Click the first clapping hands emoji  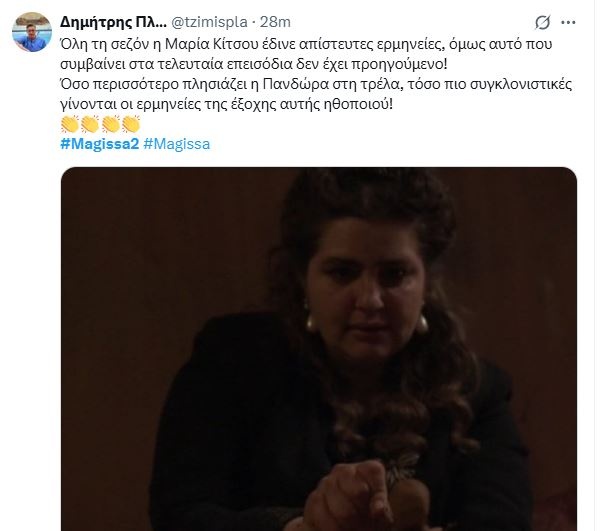coord(70,124)
